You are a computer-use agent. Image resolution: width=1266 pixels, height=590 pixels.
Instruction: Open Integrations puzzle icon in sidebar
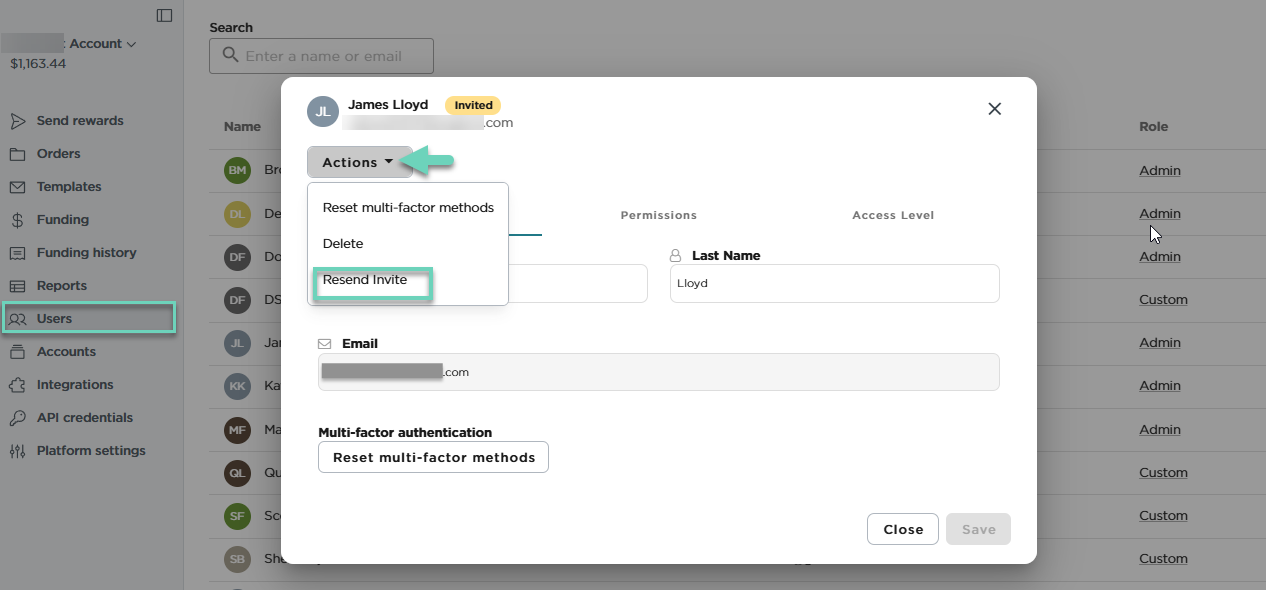[18, 385]
